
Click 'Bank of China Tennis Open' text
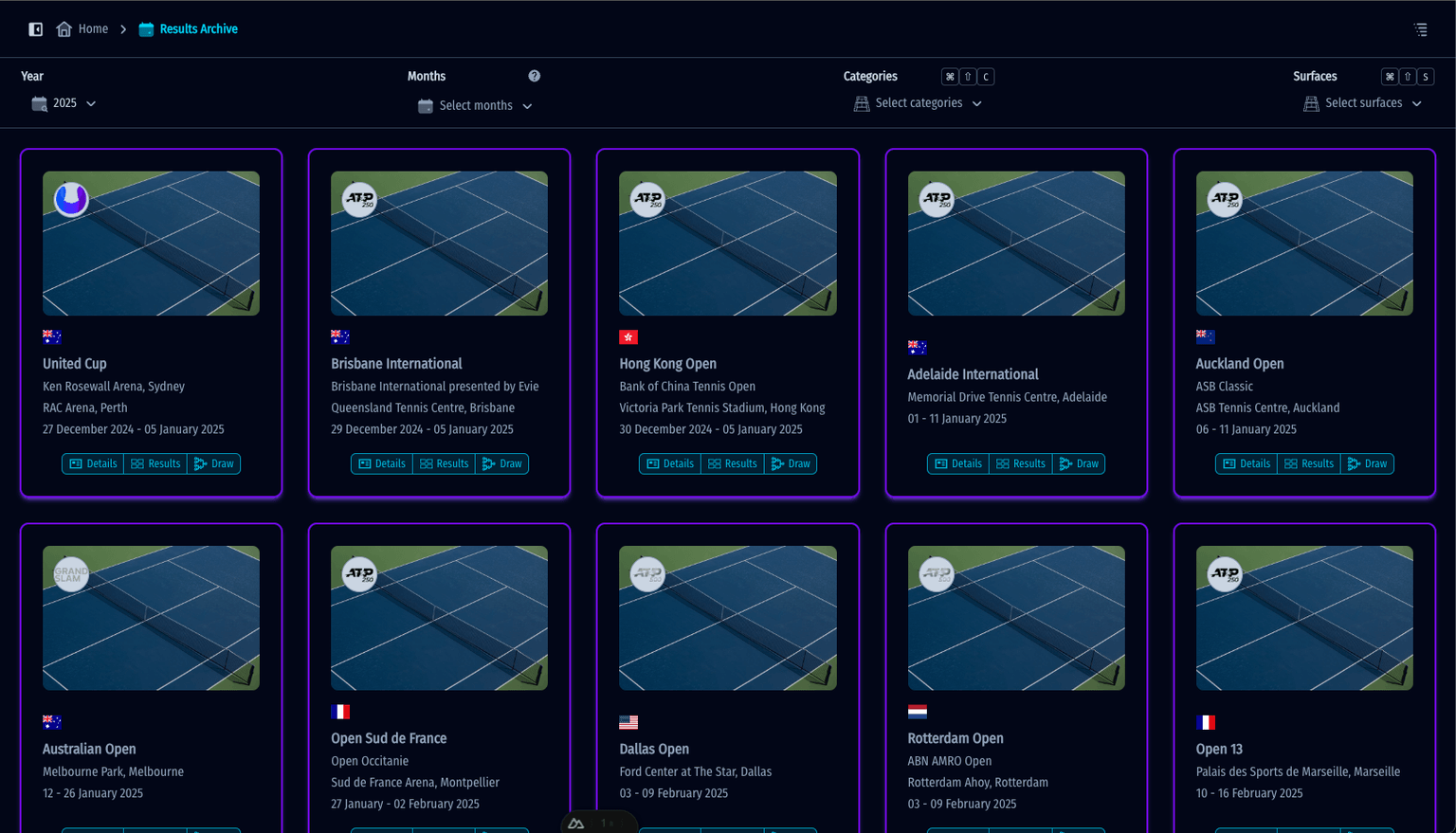pos(687,387)
